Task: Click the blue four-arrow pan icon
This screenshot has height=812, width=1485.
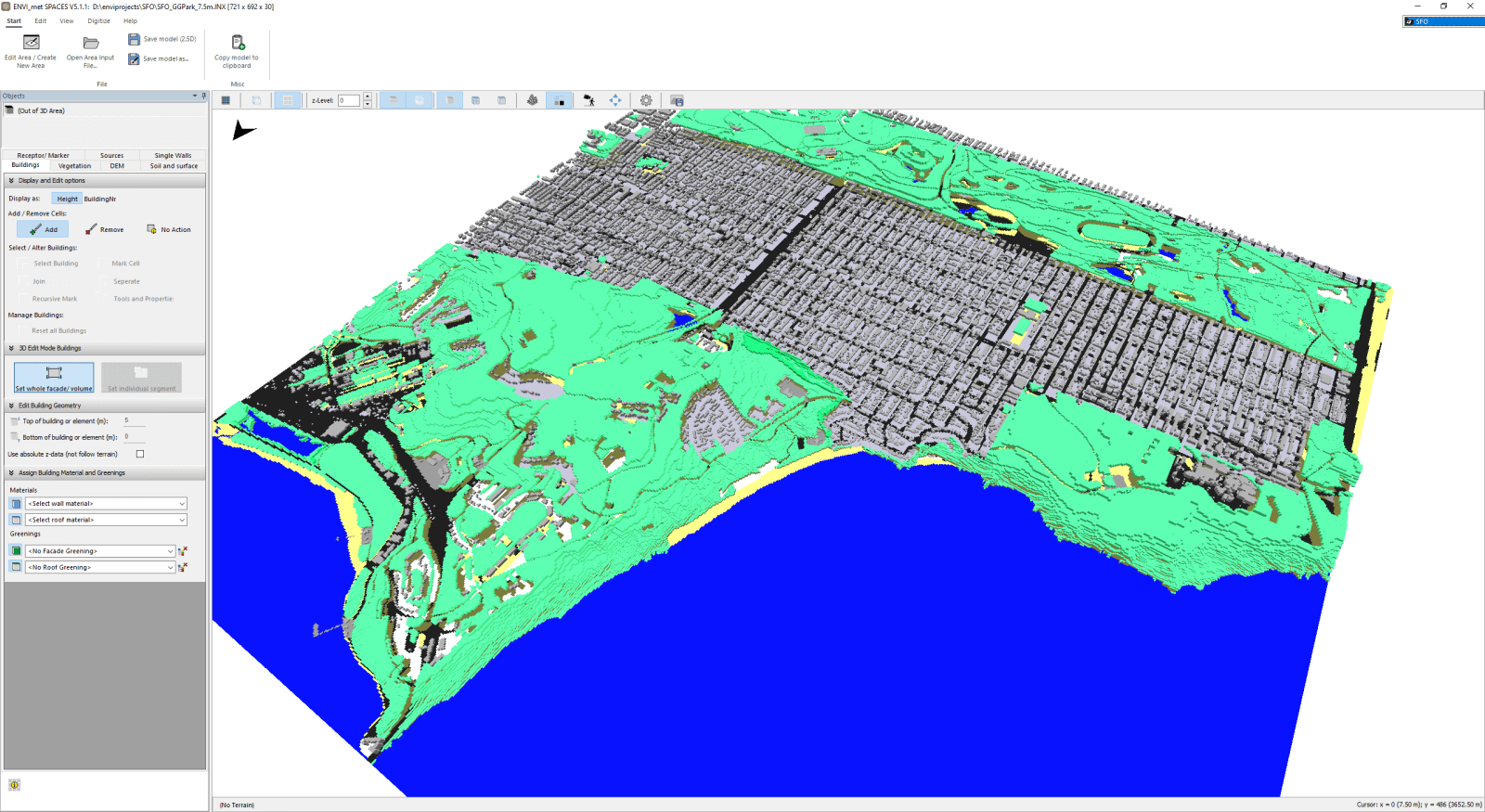Action: (615, 100)
